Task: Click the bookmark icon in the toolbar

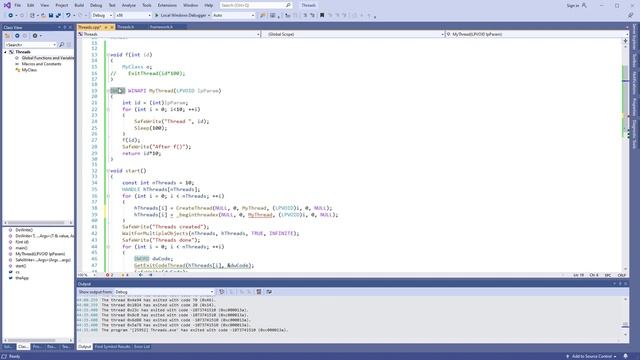Action: (x=322, y=15)
